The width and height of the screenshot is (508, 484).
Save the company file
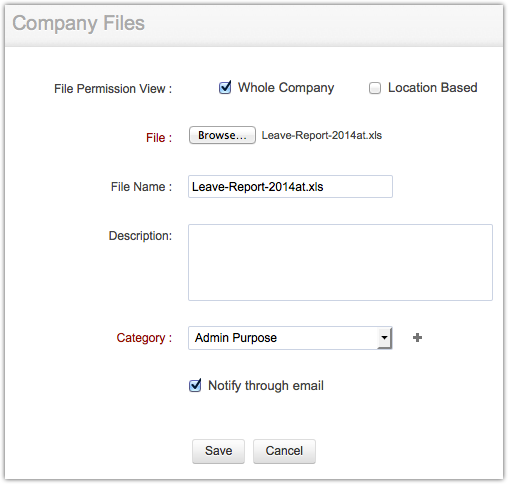coord(218,451)
